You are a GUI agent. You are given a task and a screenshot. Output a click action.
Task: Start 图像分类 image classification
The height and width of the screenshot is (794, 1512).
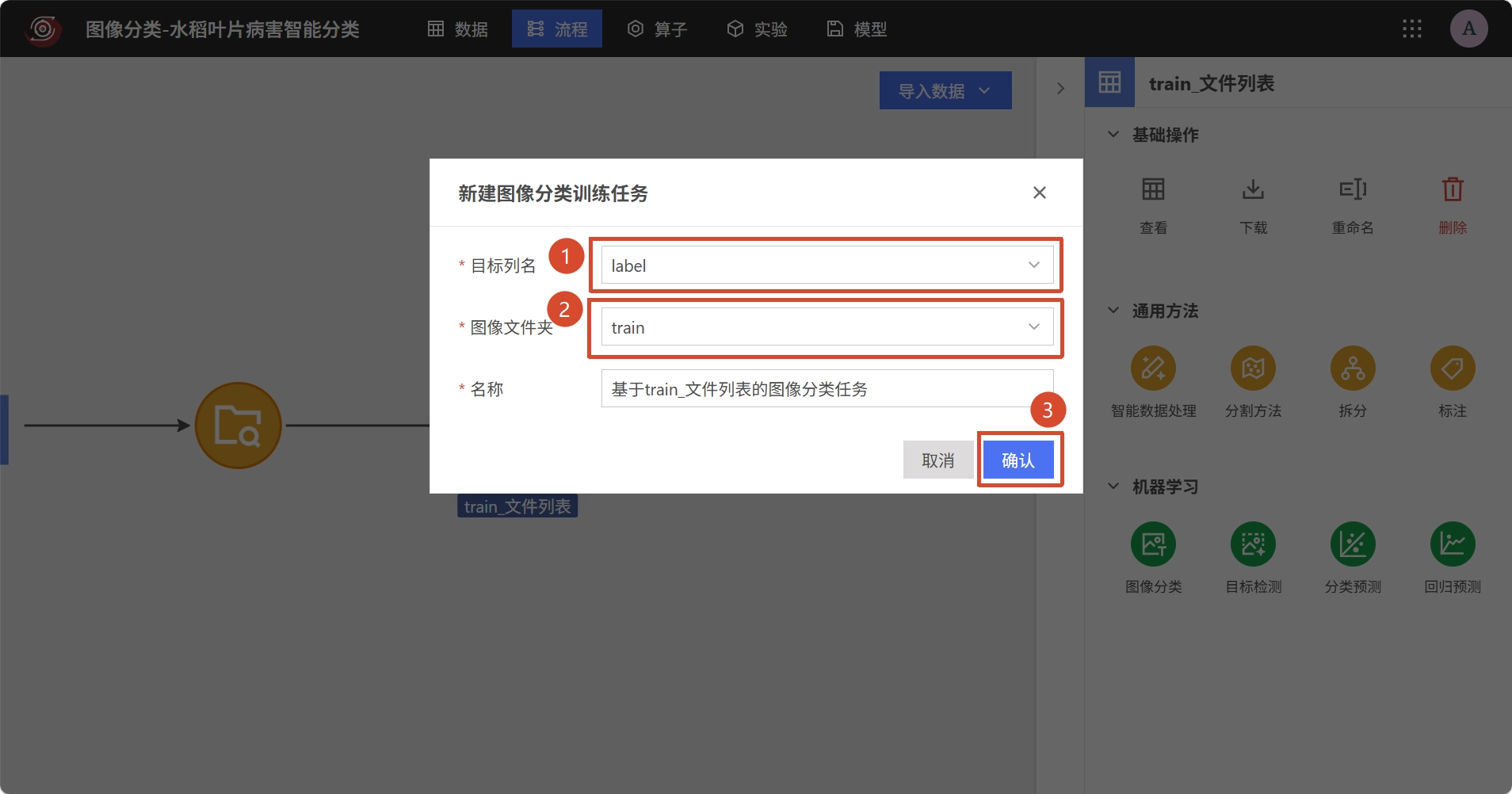[1153, 544]
